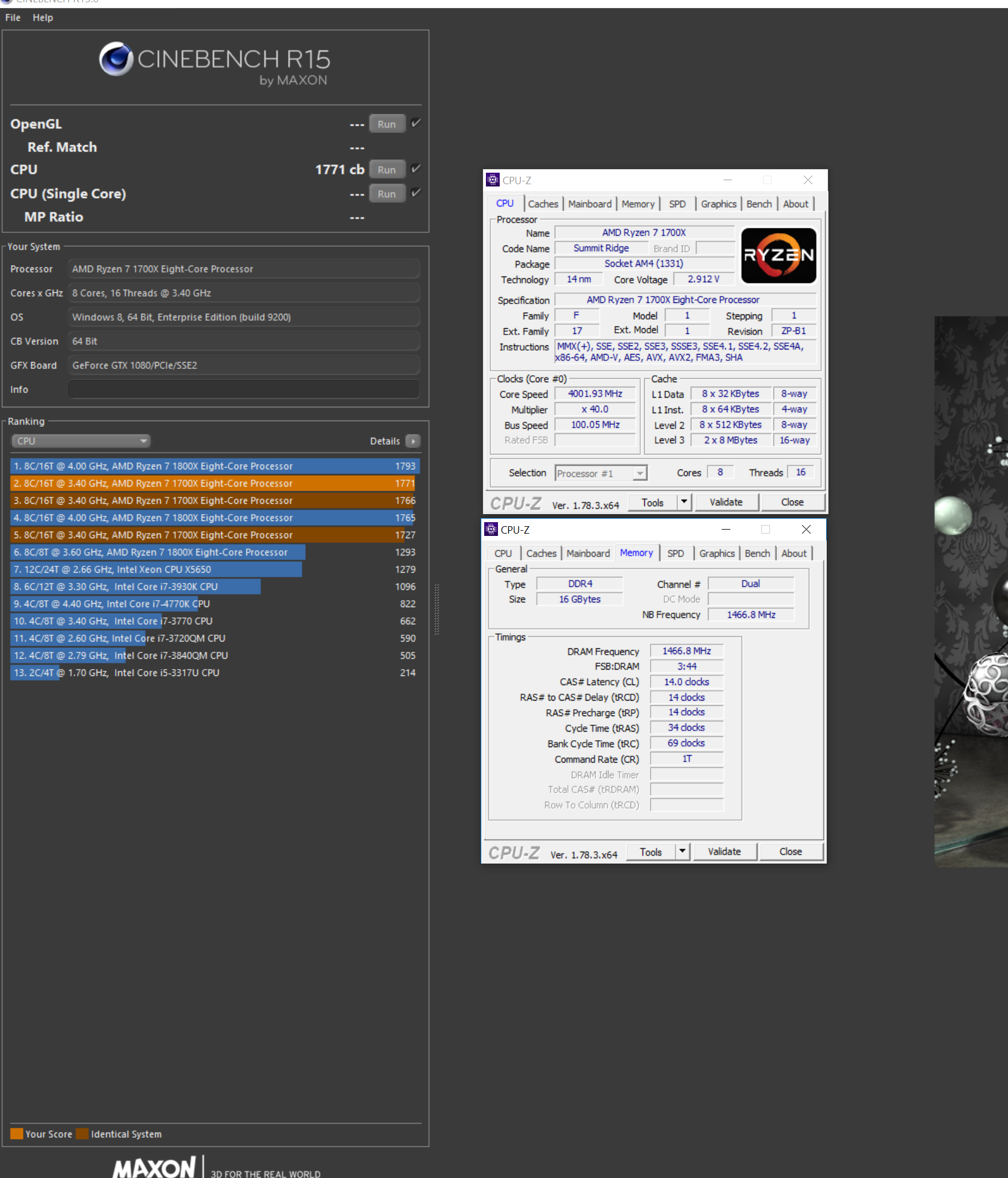Switch to CPU tab in lower CPU-Z
Screen dimensions: 1008x1178
click(x=503, y=553)
